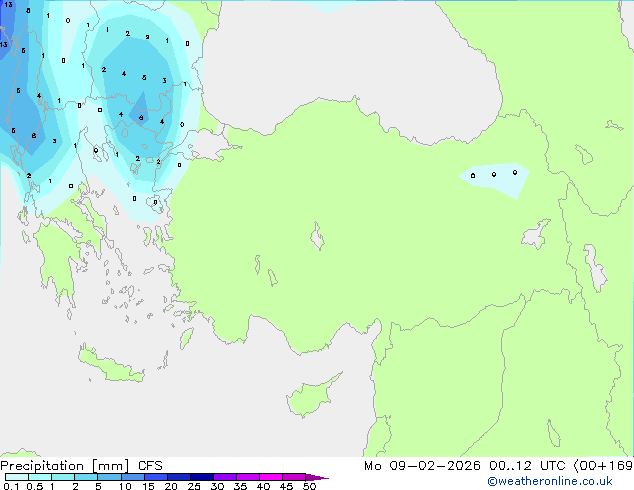Click the 0.1–0.5 mm legend swatch
This screenshot has height=490, width=634.
click(17, 477)
